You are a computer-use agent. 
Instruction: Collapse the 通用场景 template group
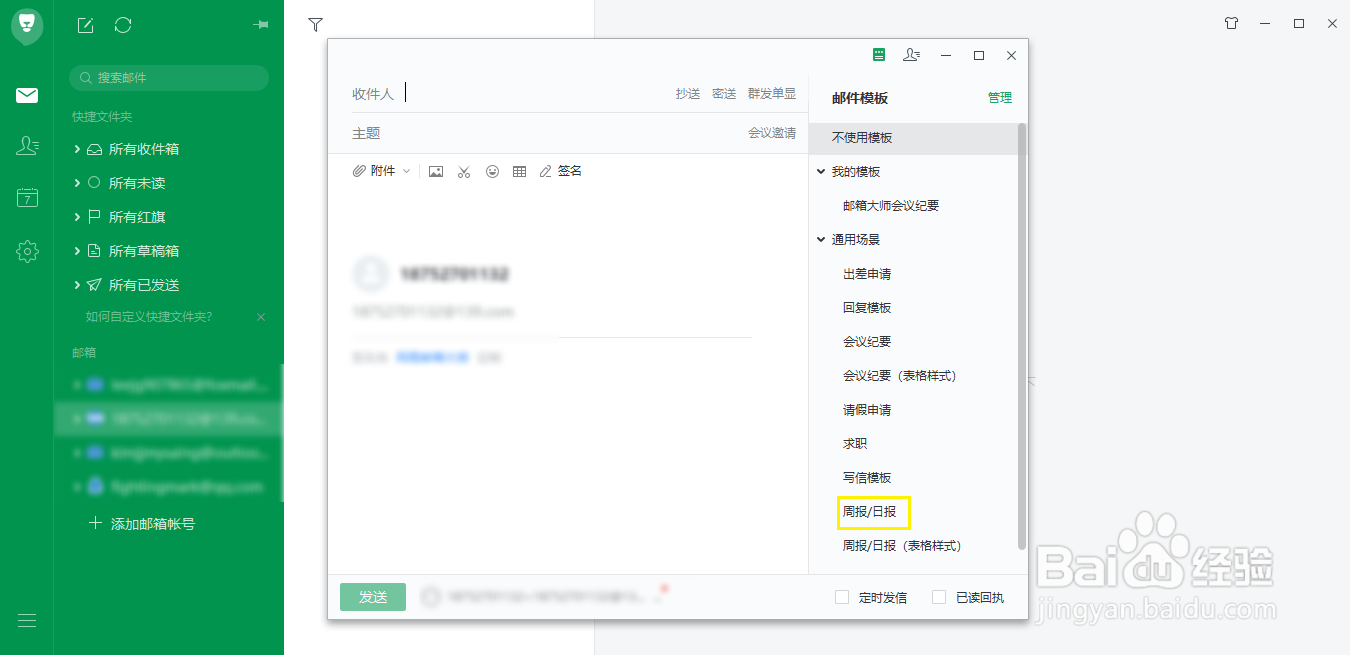pyautogui.click(x=821, y=239)
